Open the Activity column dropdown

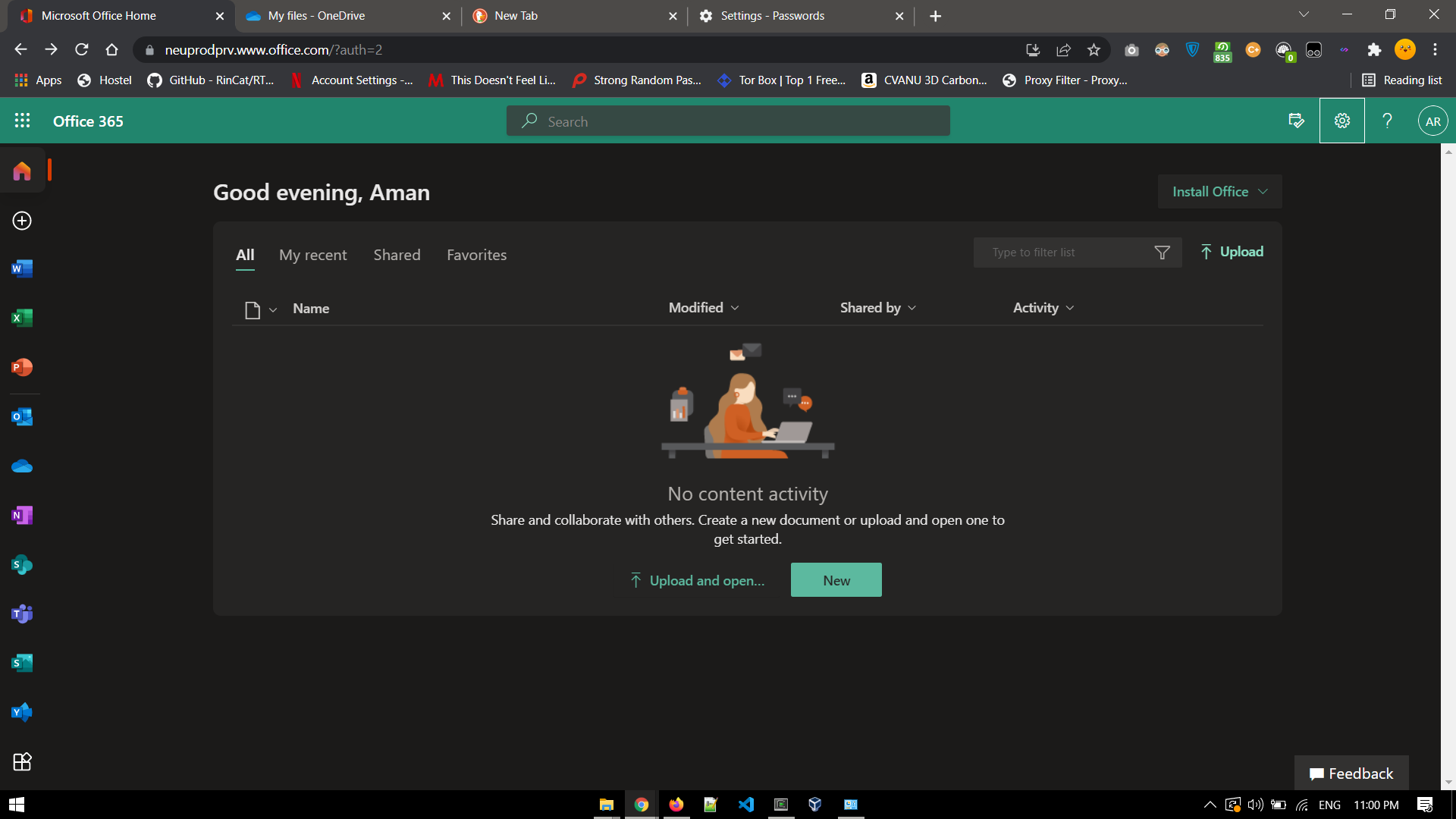(x=1043, y=308)
